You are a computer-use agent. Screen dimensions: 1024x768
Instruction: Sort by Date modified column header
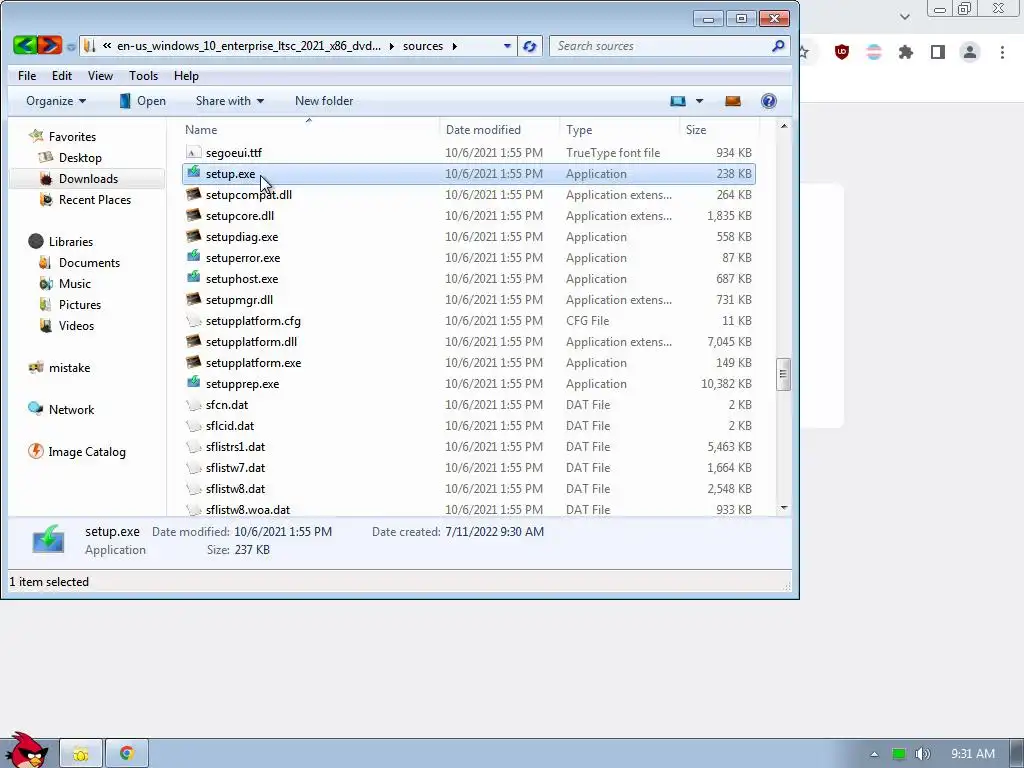(500, 129)
